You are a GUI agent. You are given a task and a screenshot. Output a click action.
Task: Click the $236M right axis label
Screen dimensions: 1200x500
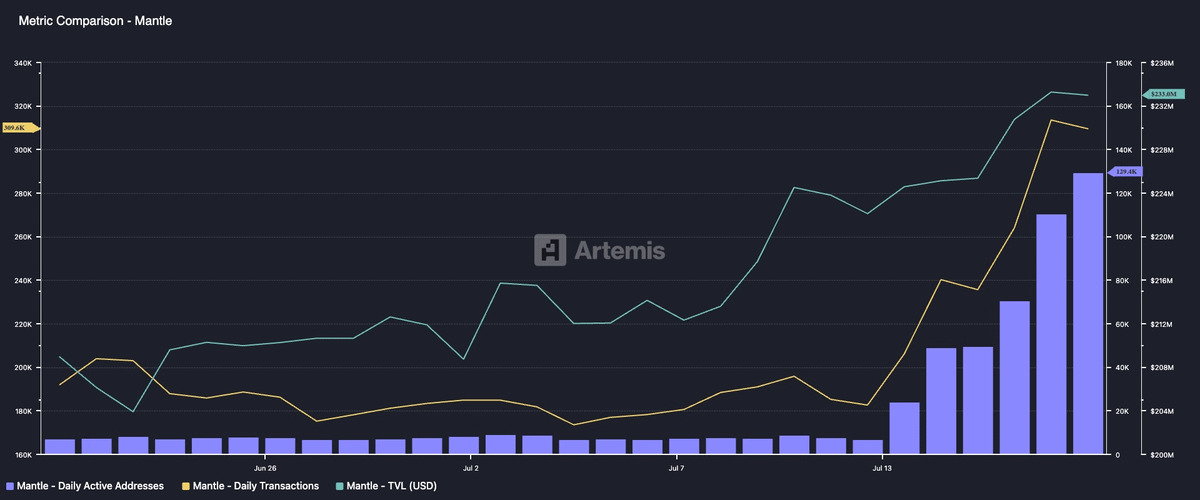1161,63
